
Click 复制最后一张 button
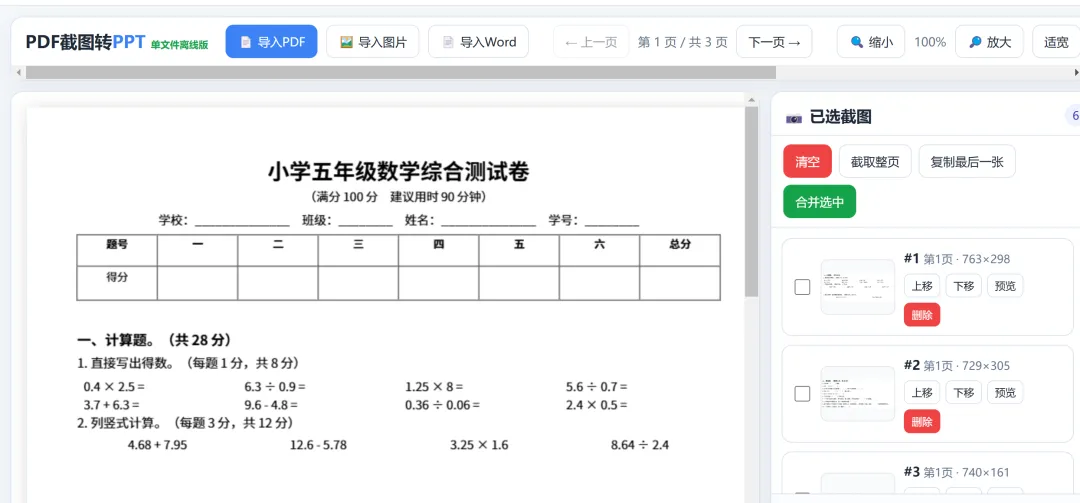pyautogui.click(x=966, y=162)
